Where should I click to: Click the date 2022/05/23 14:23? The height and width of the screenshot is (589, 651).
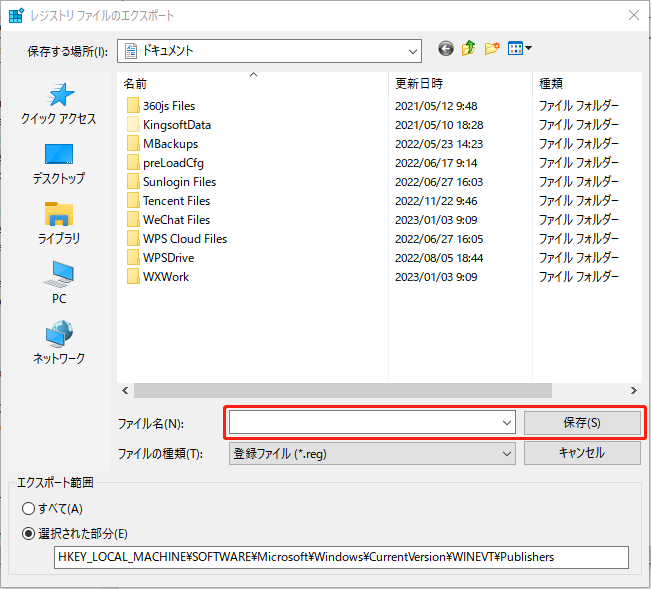click(x=439, y=144)
